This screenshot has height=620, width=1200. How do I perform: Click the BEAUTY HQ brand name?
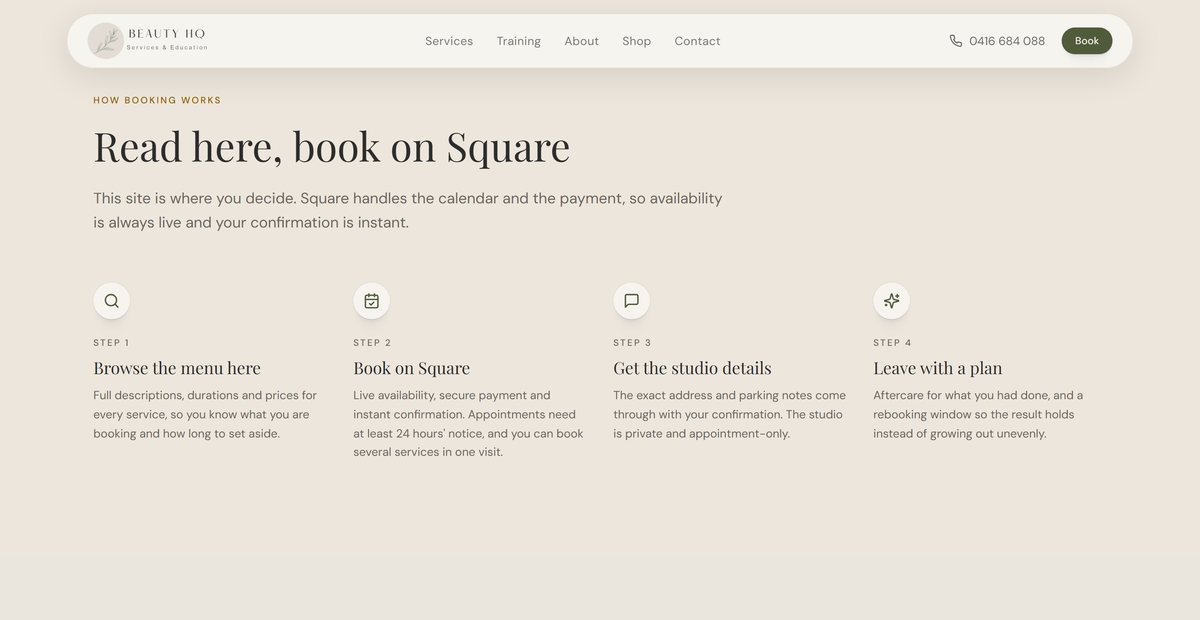point(167,34)
